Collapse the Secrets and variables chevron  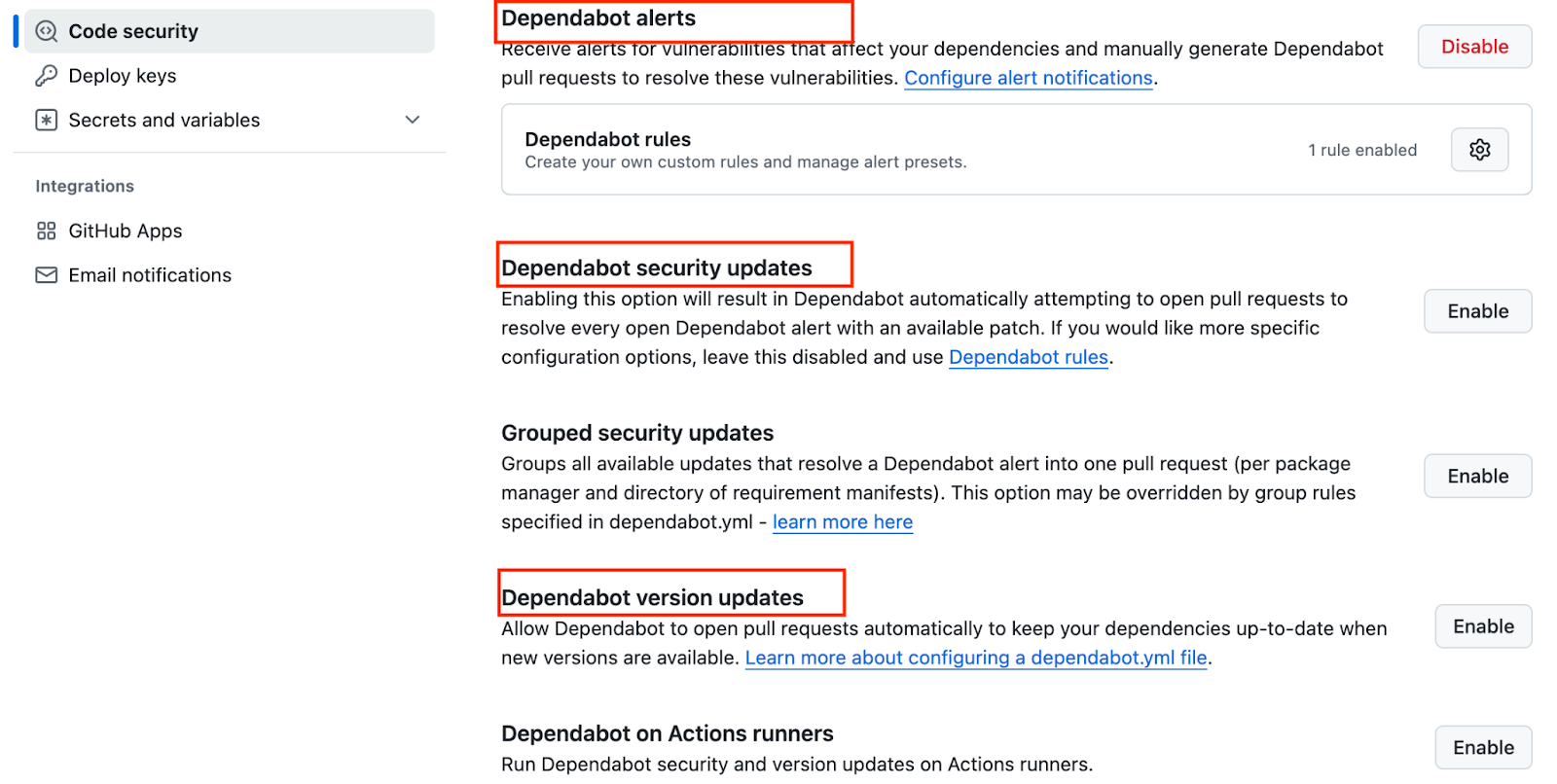click(x=413, y=120)
